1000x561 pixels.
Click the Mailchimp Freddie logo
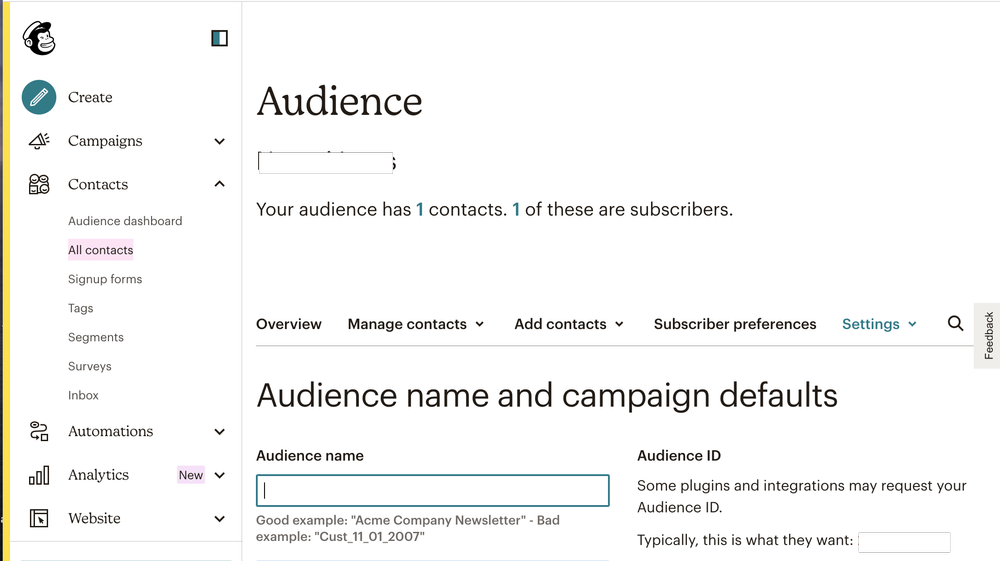point(39,38)
